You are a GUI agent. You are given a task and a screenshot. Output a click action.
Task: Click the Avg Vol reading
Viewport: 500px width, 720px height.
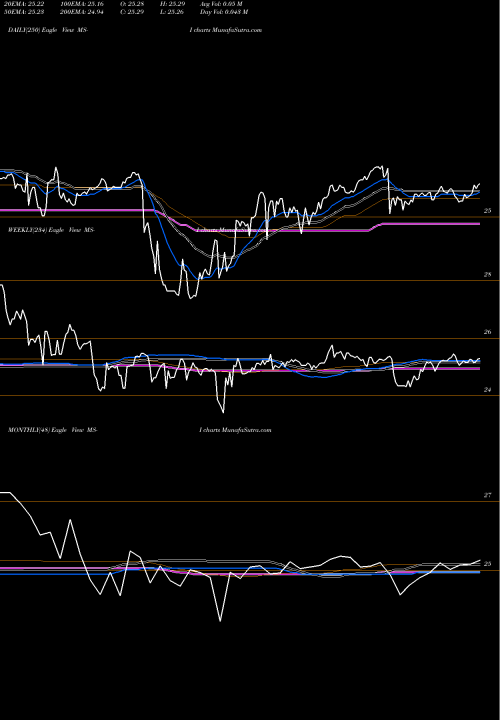pyautogui.click(x=221, y=4)
